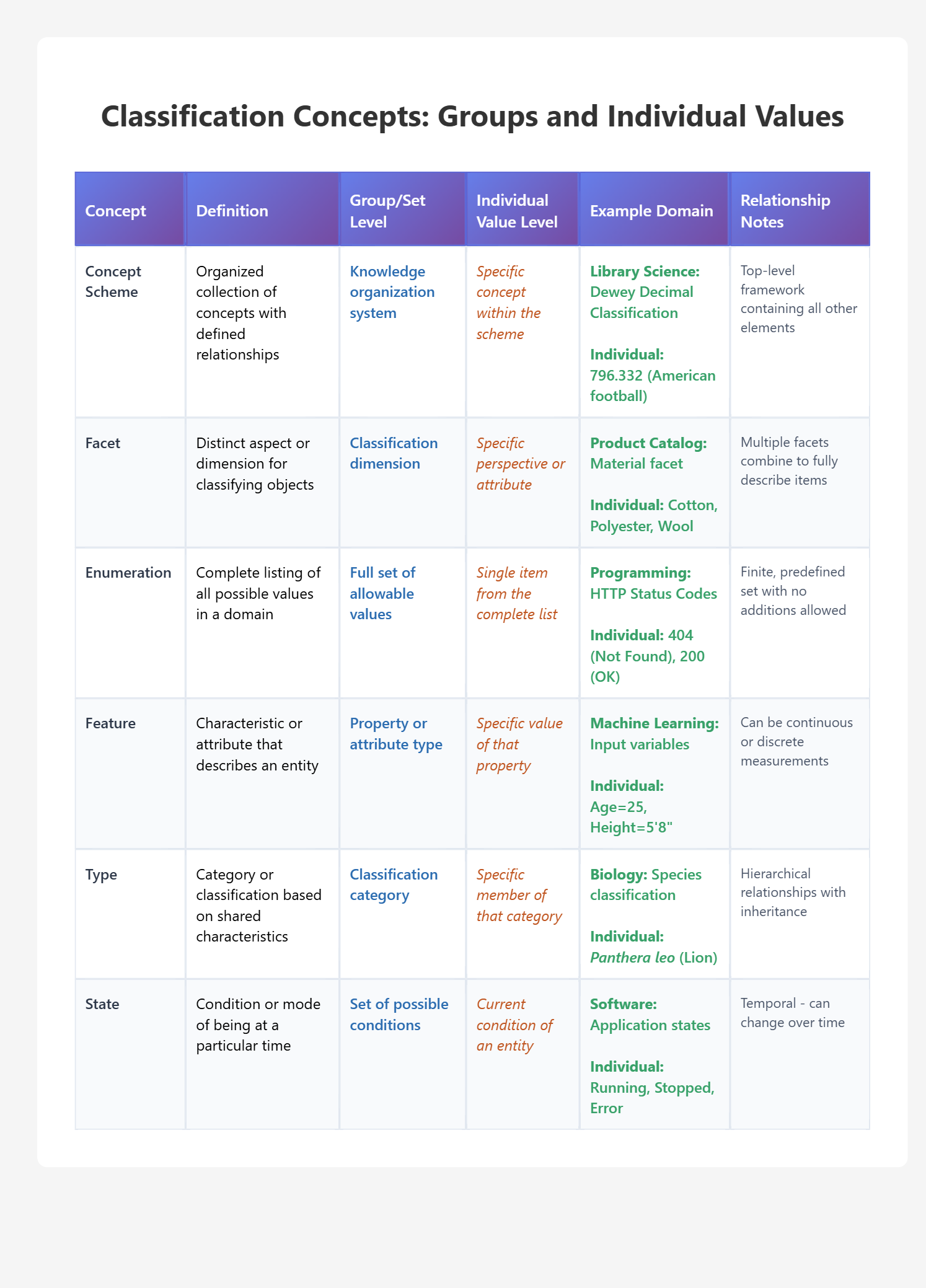Click the Type row label

(101, 875)
